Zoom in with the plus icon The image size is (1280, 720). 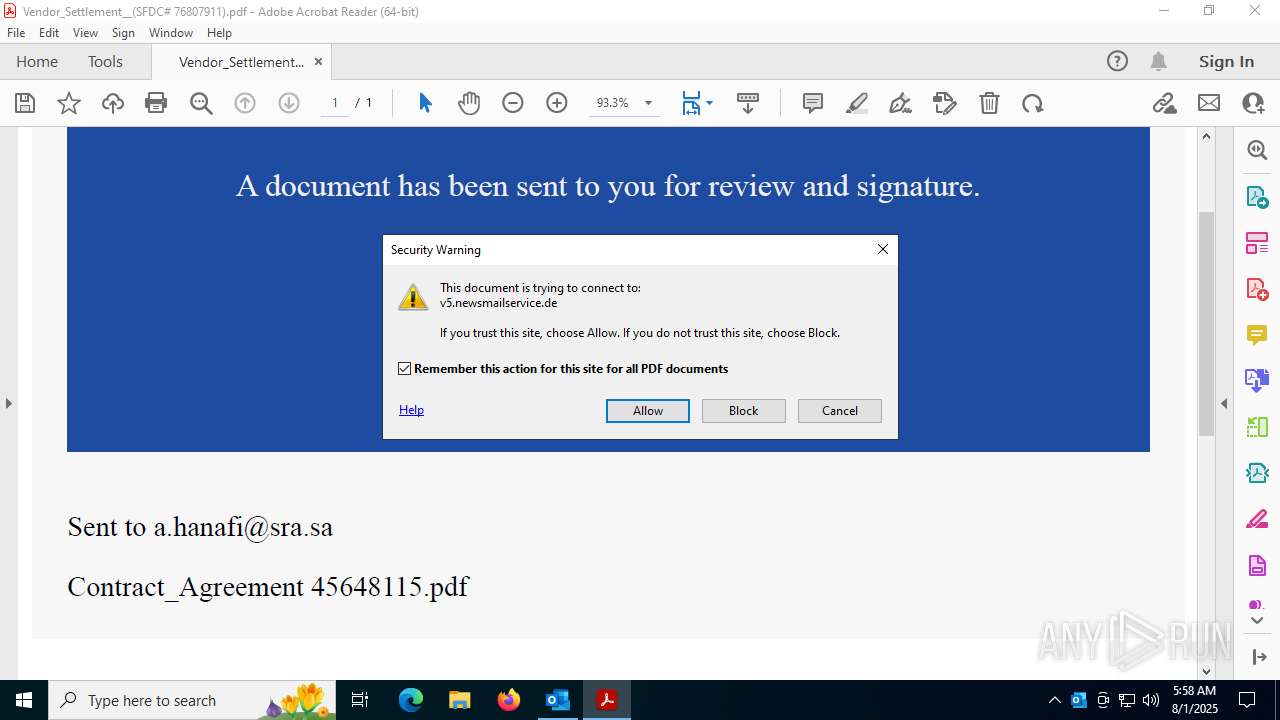[x=557, y=103]
